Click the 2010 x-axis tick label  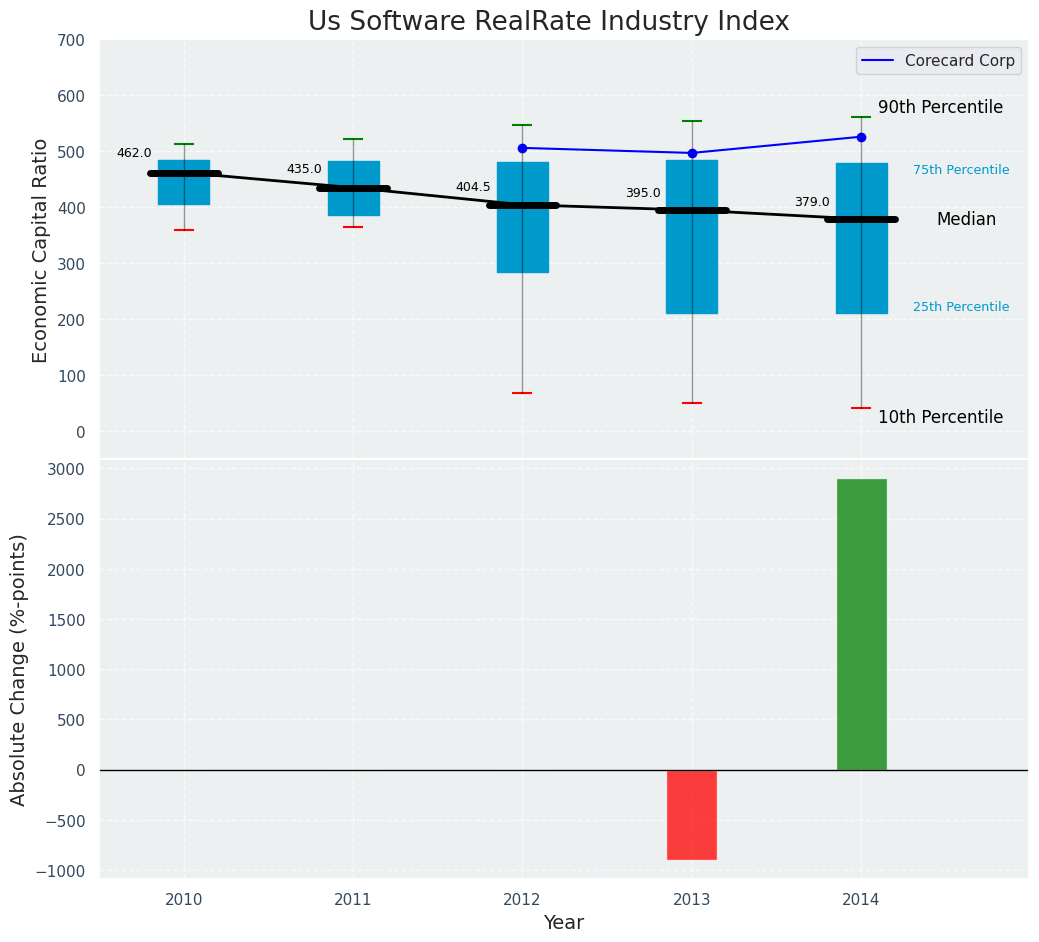[184, 900]
